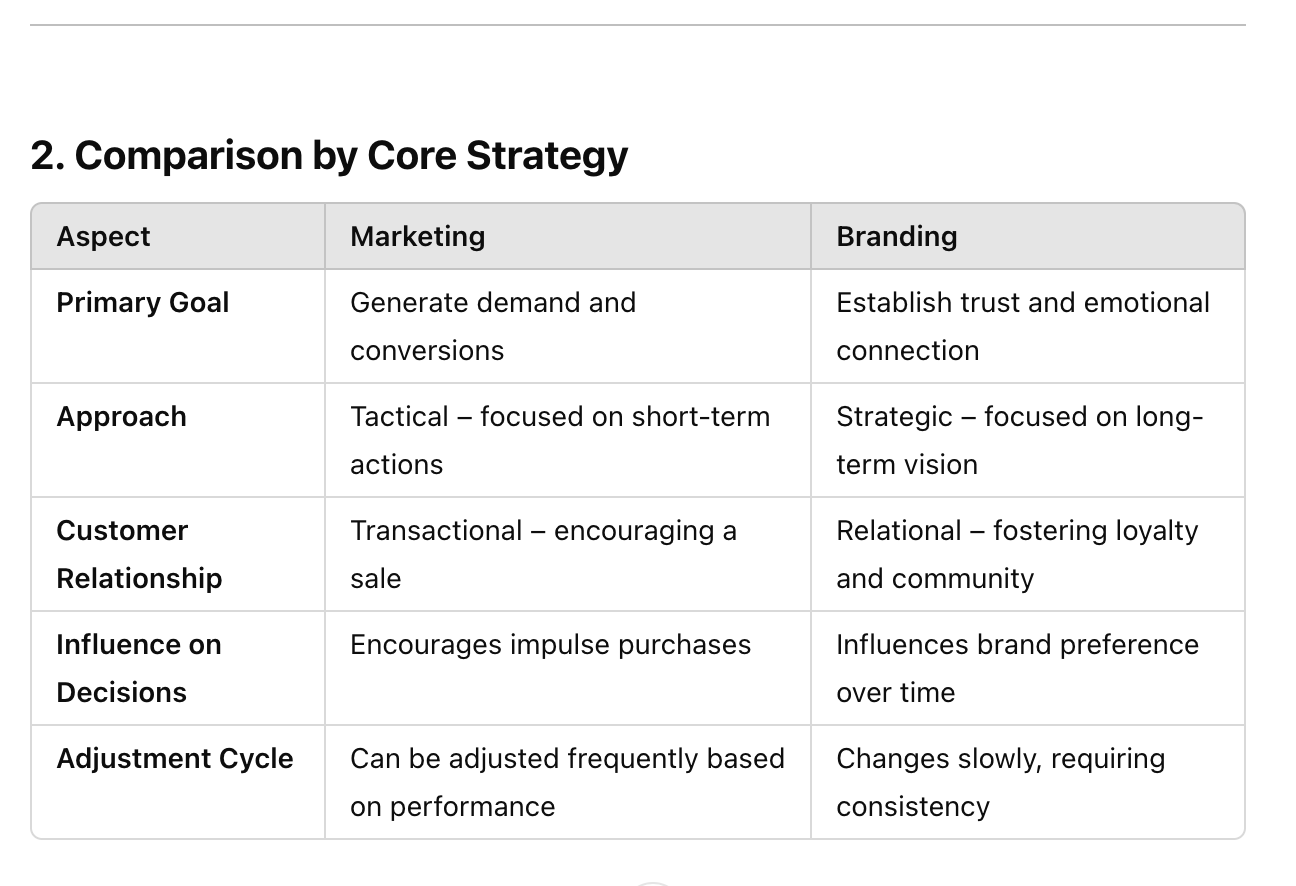
Task: Click 'Can be adjusted frequently' cell
Action: point(567,782)
